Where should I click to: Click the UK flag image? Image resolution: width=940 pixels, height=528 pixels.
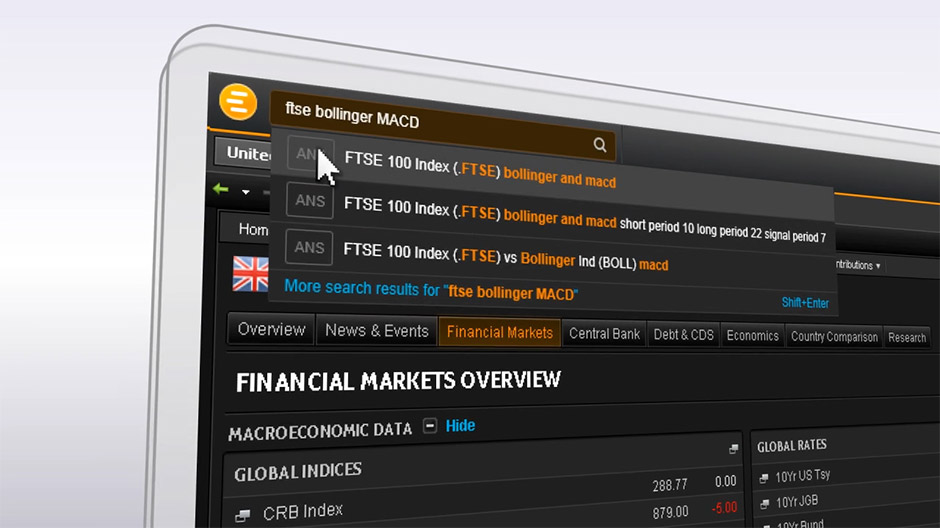251,274
